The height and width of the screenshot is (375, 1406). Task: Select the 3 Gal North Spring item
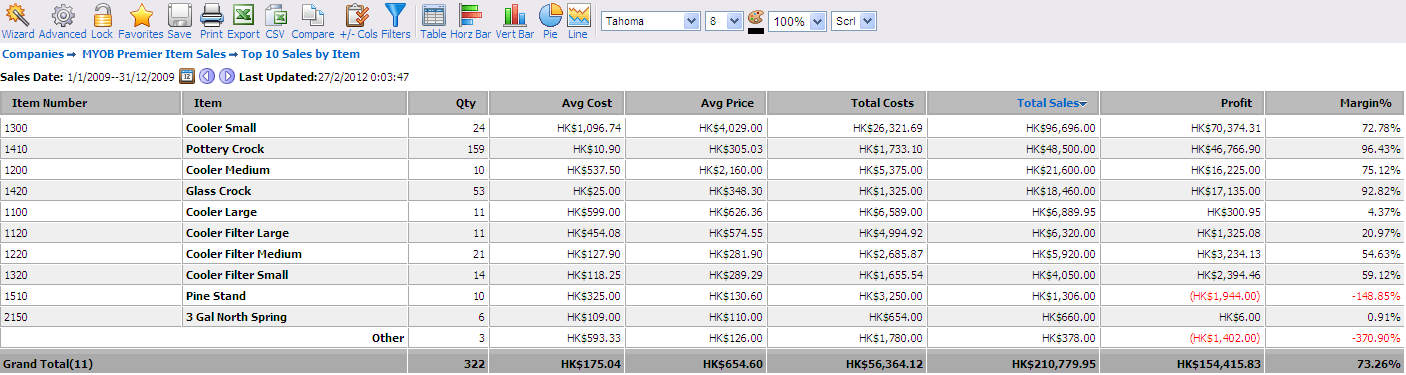pos(236,317)
